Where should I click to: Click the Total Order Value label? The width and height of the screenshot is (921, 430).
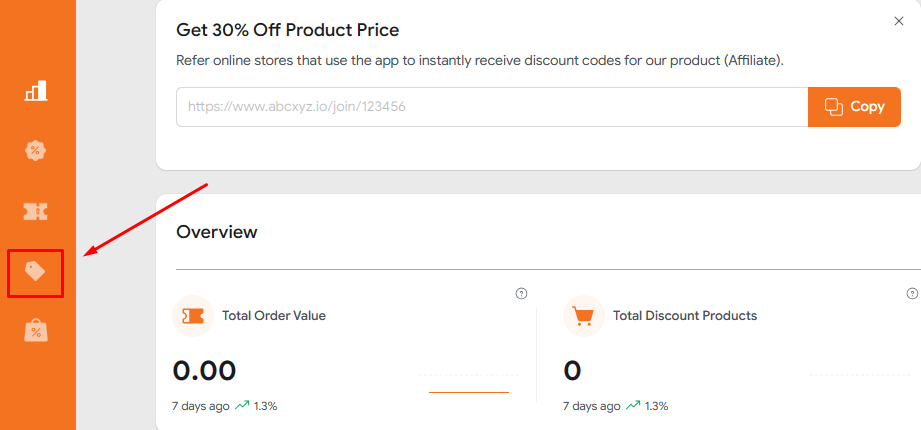point(274,316)
